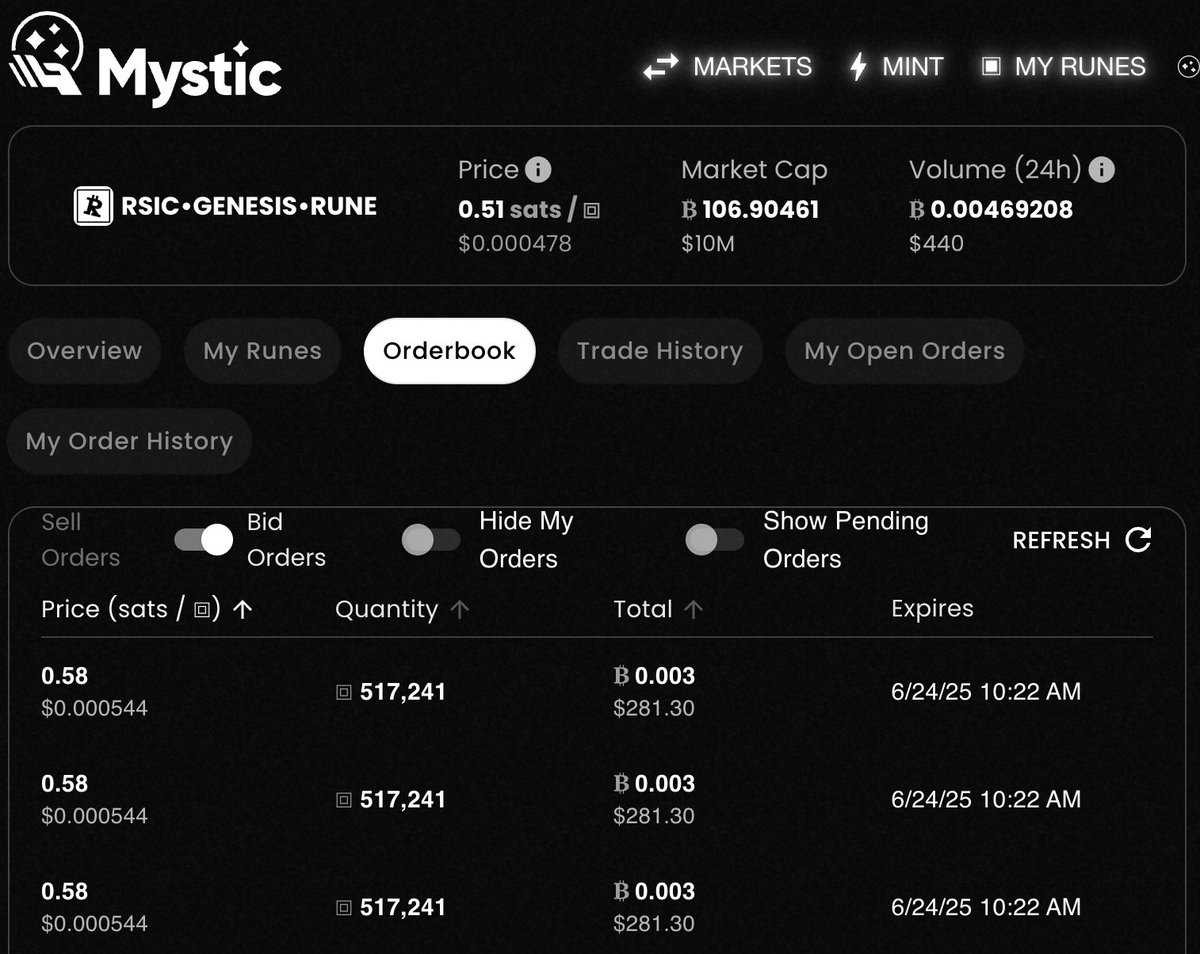Switch to the Trade History tab
The width and height of the screenshot is (1200, 954).
659,351
